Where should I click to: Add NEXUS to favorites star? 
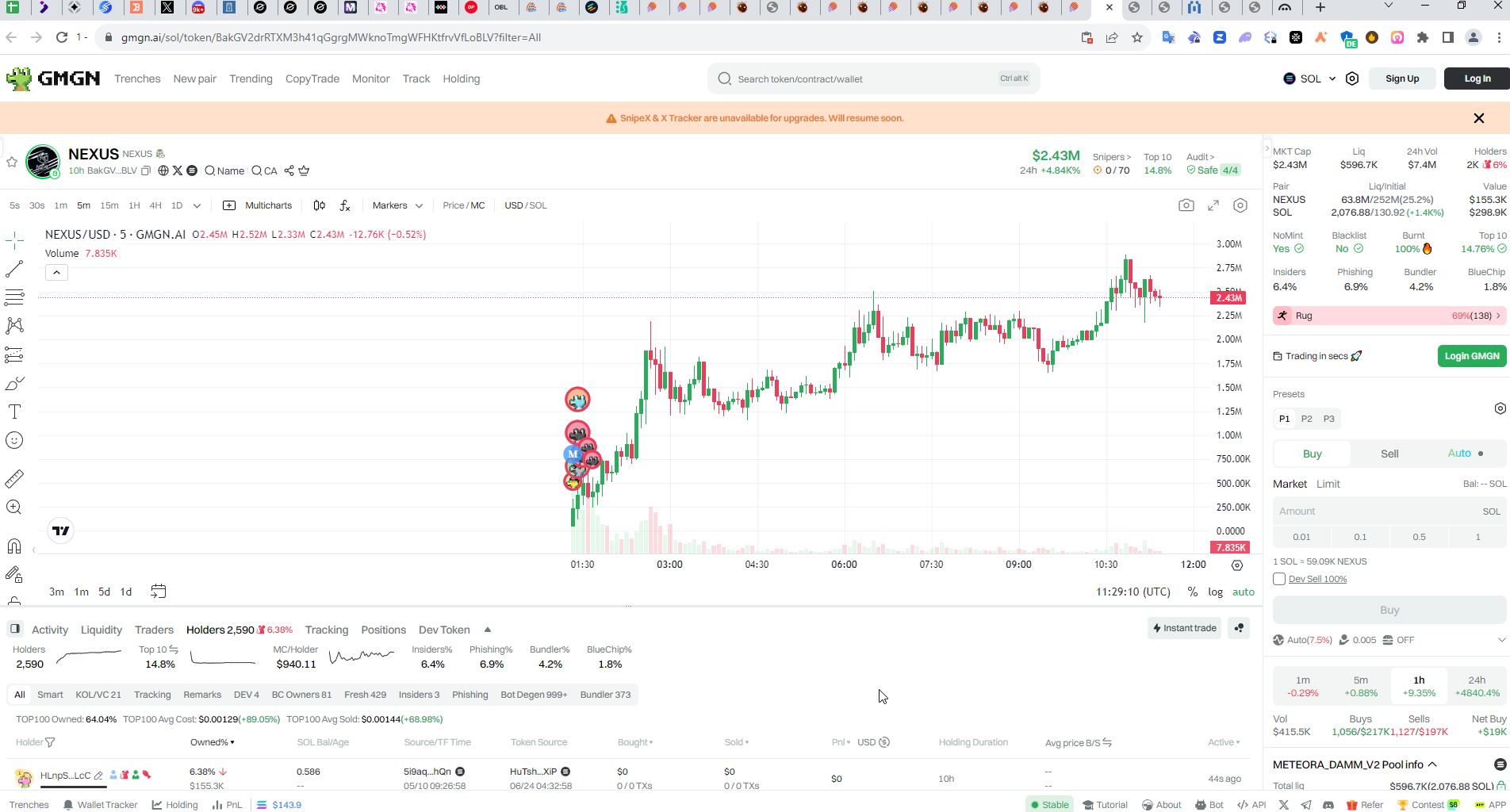point(12,162)
